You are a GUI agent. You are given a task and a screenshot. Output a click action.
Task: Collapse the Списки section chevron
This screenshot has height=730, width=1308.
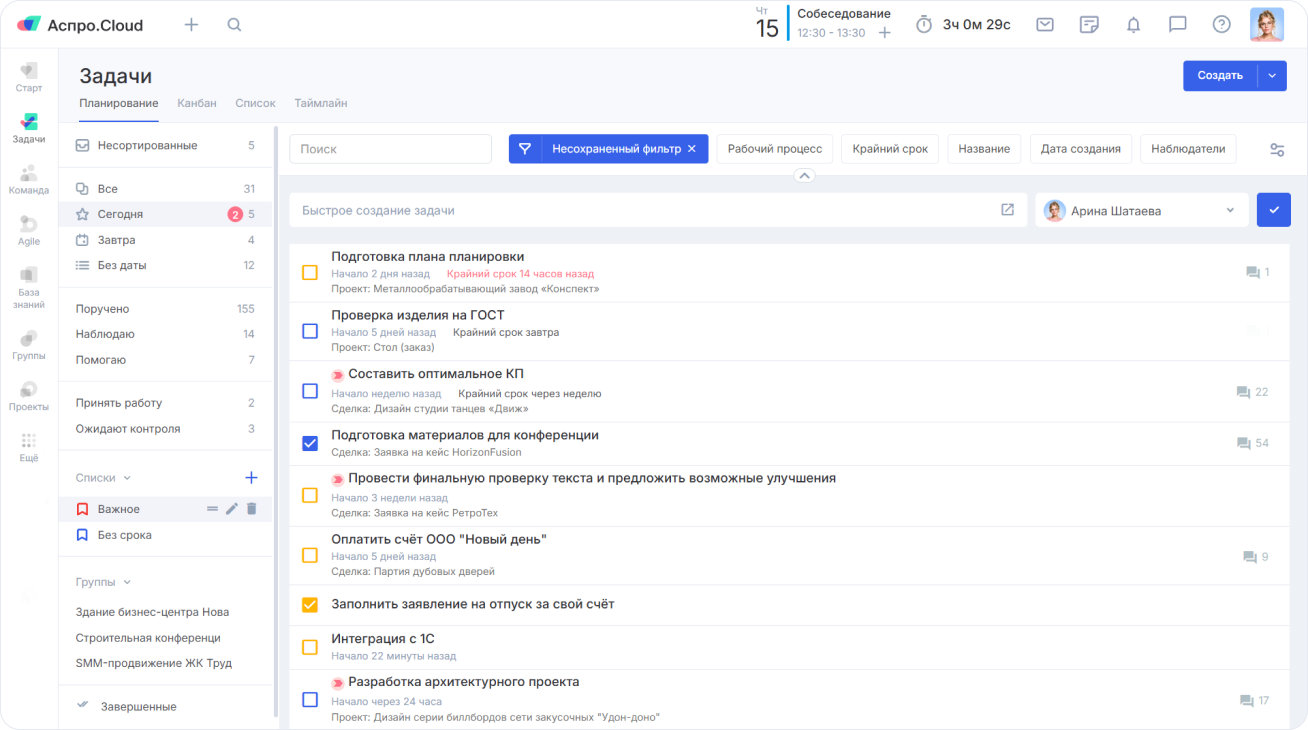click(127, 478)
